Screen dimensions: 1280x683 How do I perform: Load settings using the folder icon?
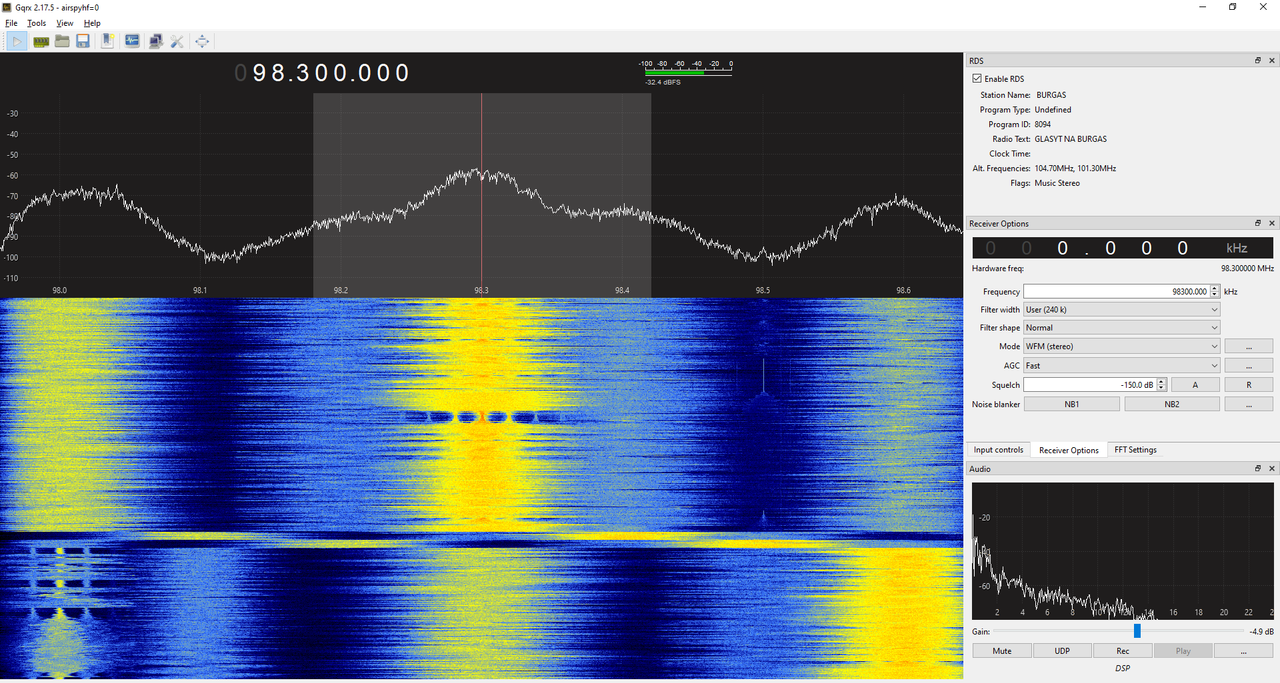(x=62, y=41)
